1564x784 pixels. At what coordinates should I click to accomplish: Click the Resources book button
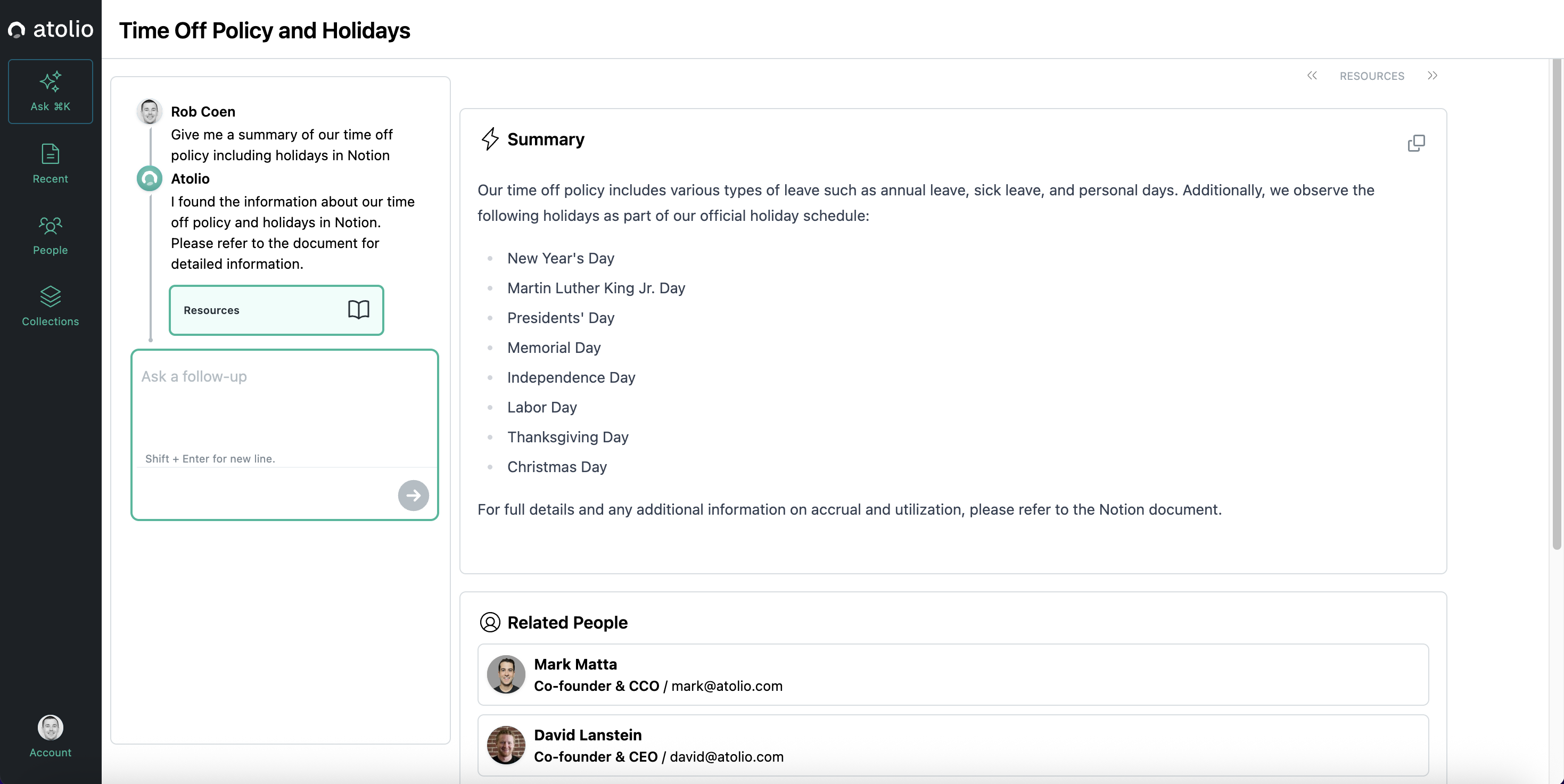click(276, 310)
